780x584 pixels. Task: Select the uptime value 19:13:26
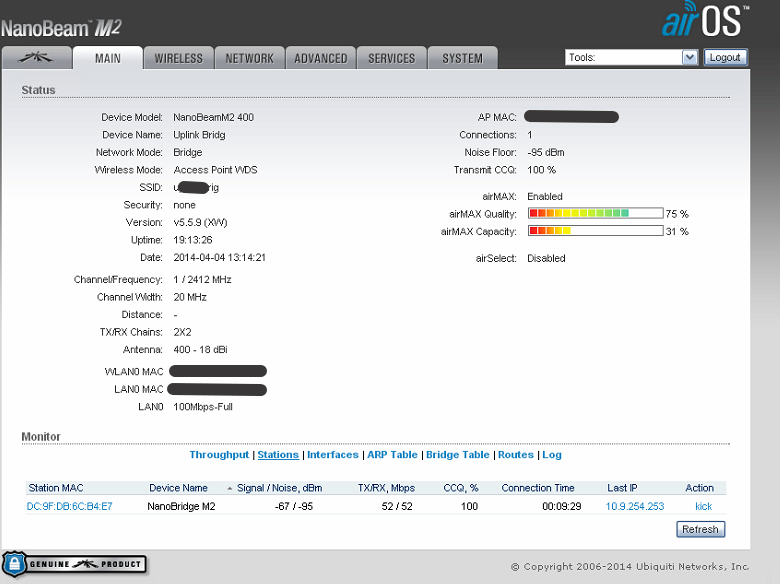point(193,240)
